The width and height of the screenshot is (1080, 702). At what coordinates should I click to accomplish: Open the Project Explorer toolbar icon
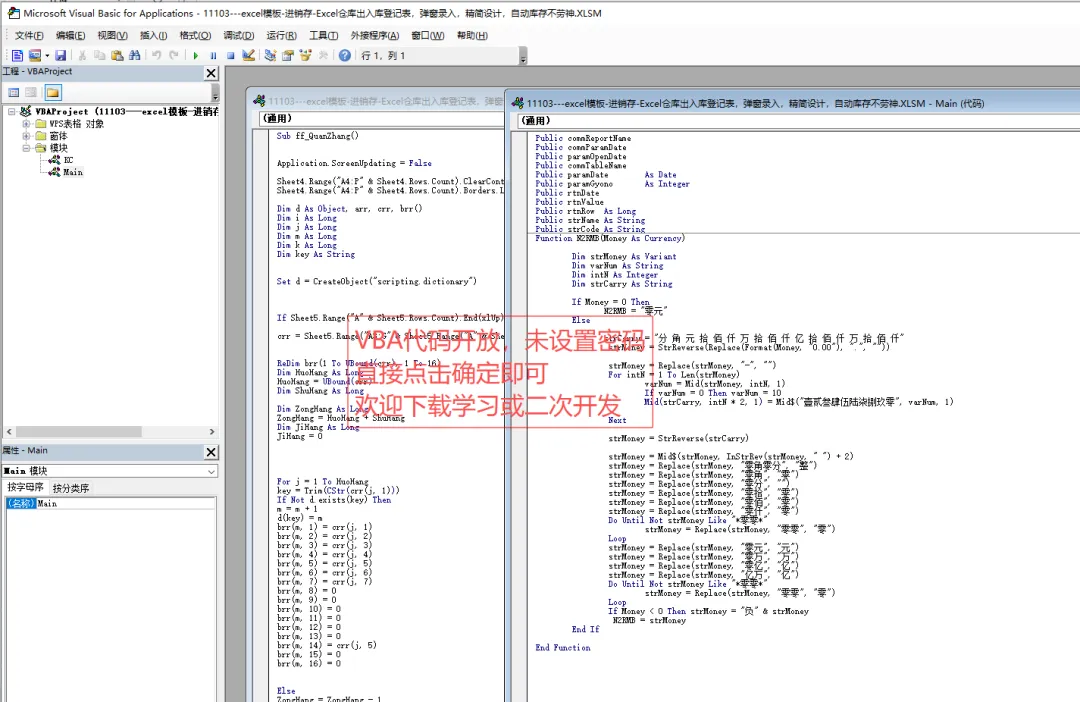(270, 55)
